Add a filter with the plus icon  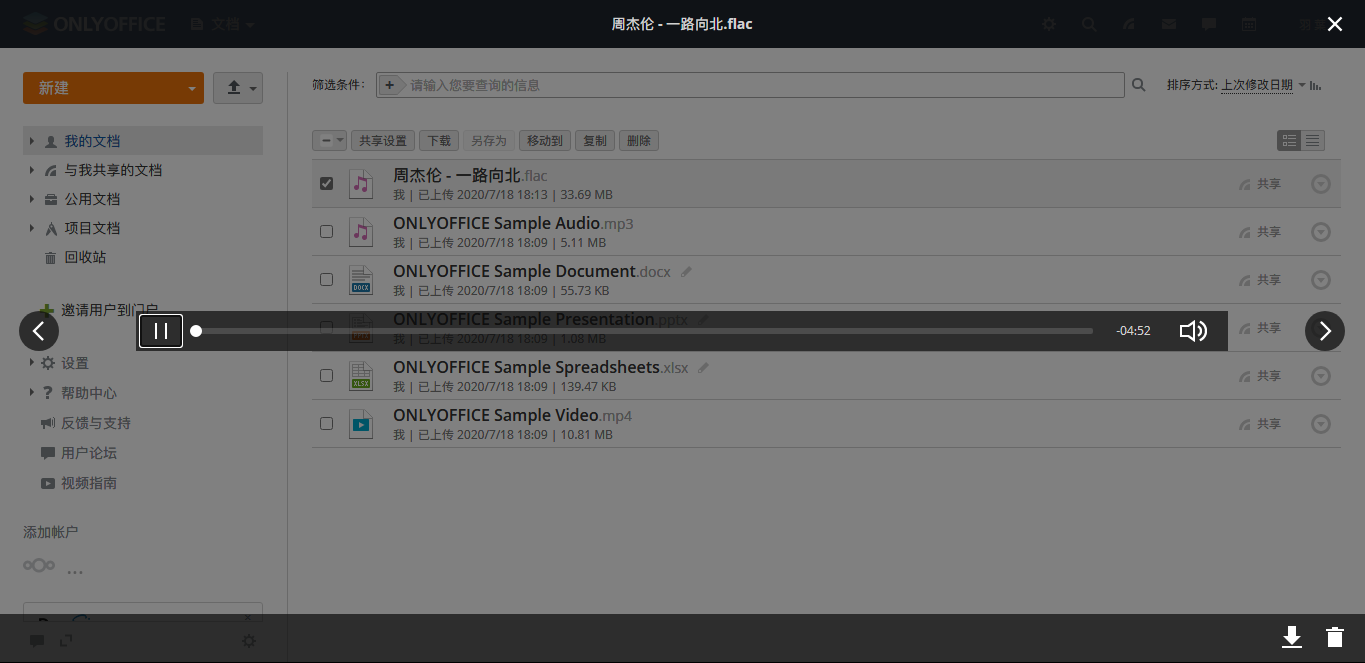(x=390, y=85)
